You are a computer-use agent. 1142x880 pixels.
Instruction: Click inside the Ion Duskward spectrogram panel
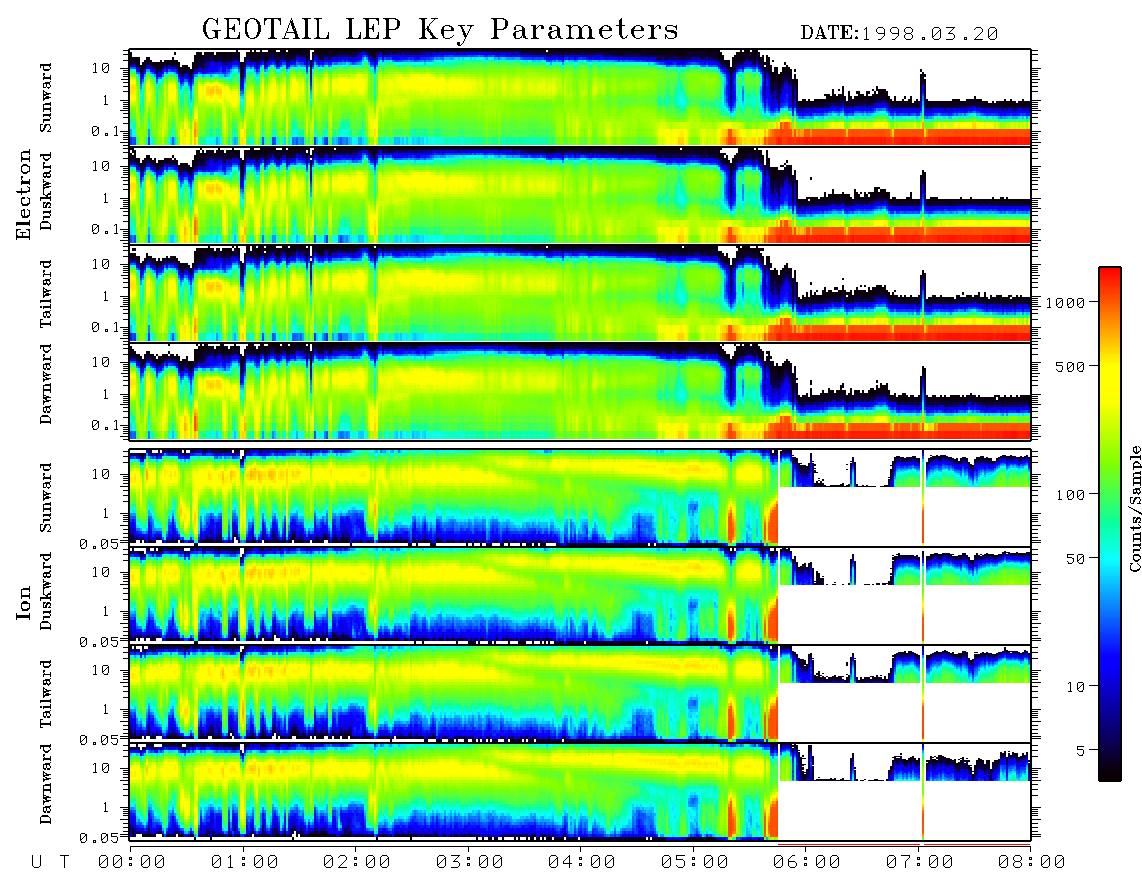580,595
